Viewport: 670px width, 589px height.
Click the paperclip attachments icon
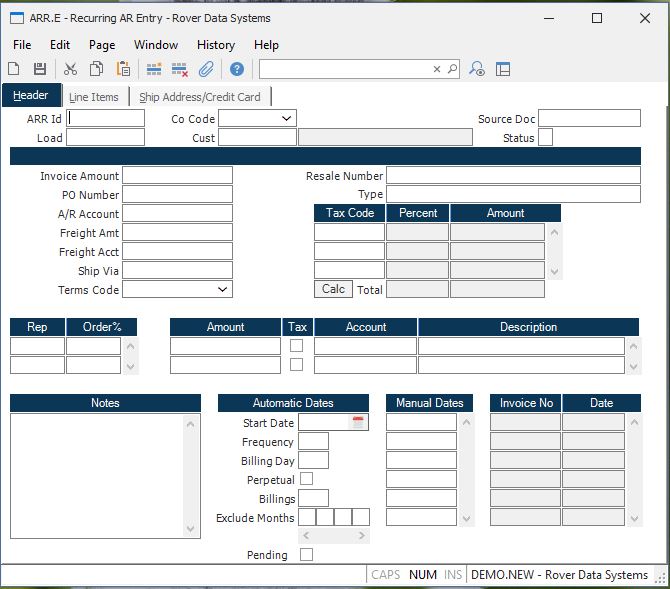(206, 69)
